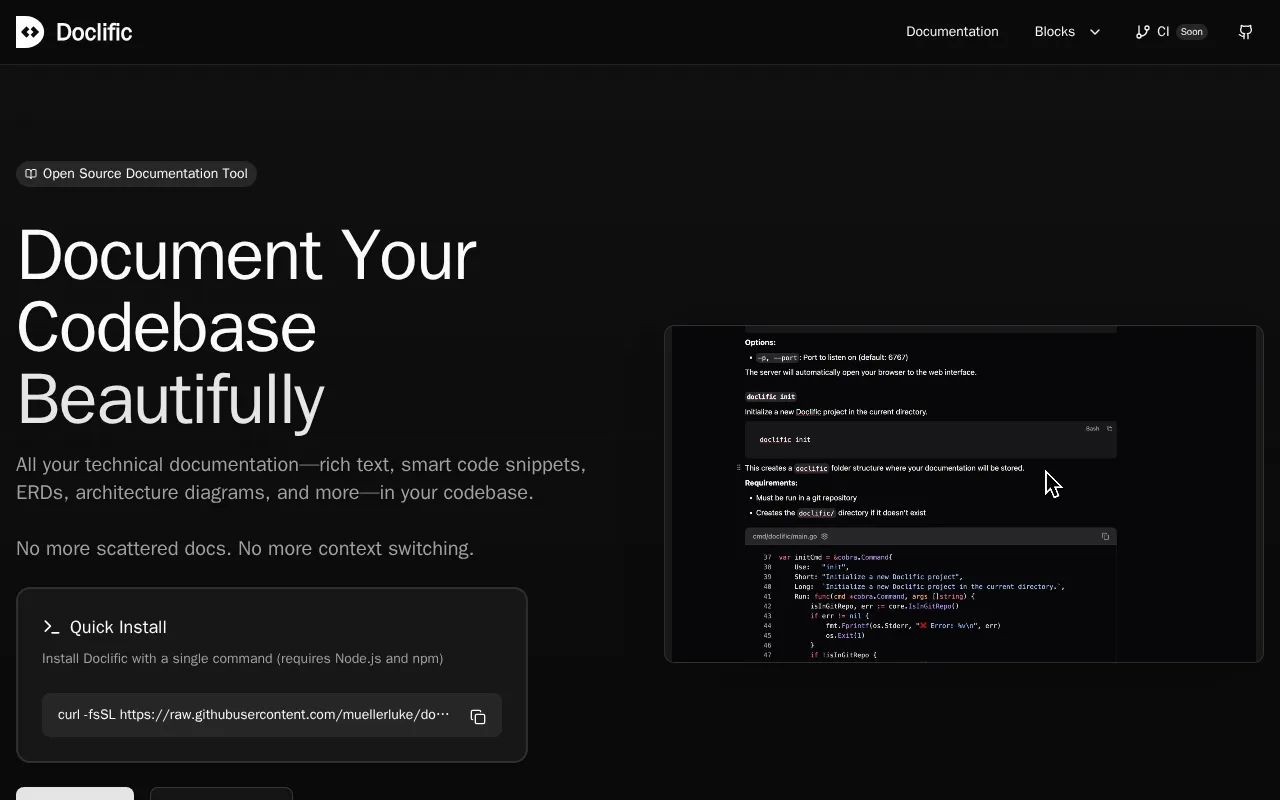Open the GitHub repository icon
Image resolution: width=1280 pixels, height=800 pixels.
point(1245,32)
